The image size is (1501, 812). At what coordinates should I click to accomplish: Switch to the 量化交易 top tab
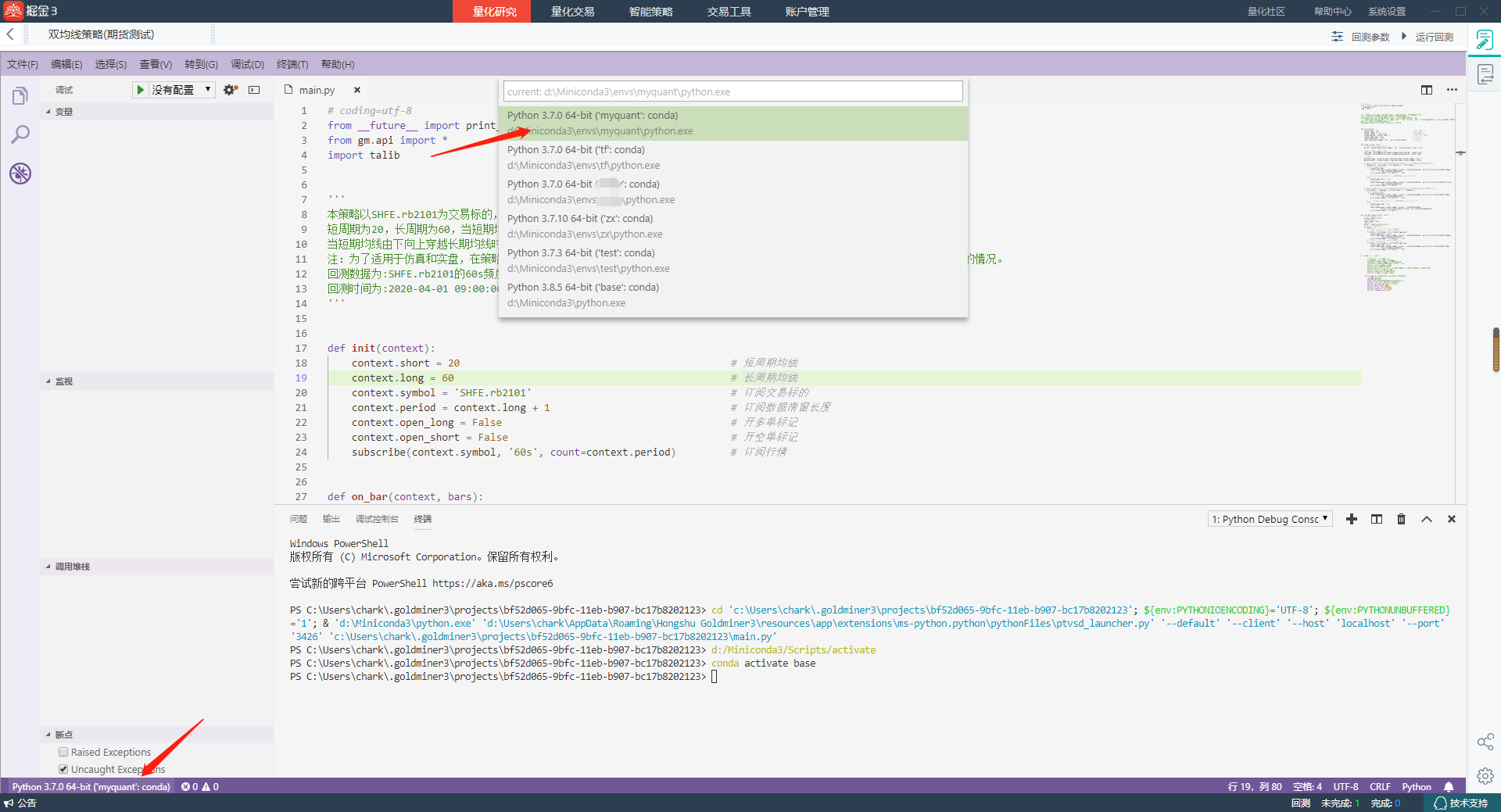coord(572,12)
